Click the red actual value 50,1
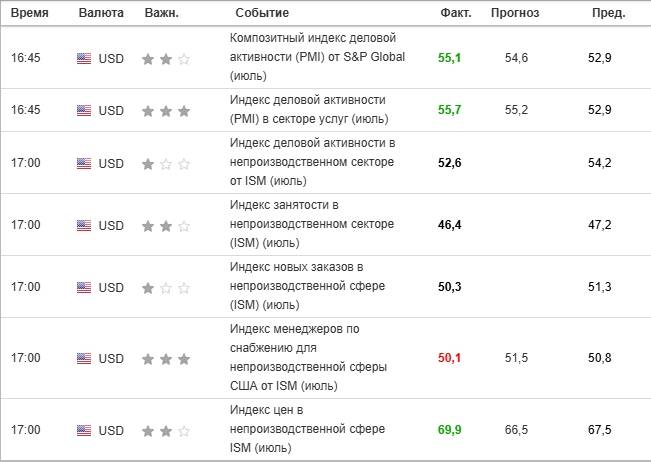The width and height of the screenshot is (651, 462). pyautogui.click(x=450, y=358)
